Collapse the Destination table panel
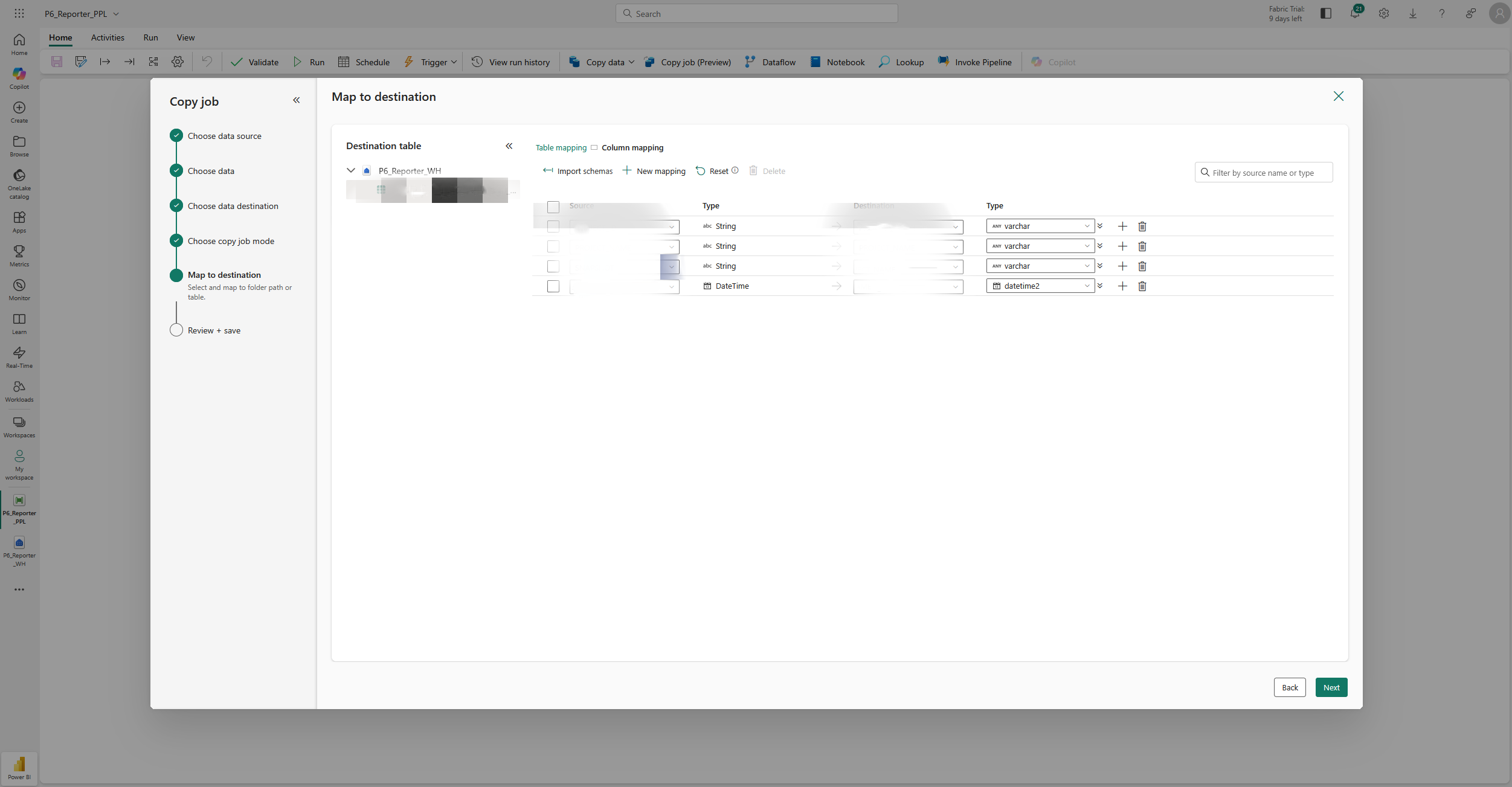The height and width of the screenshot is (787, 1512). (509, 146)
